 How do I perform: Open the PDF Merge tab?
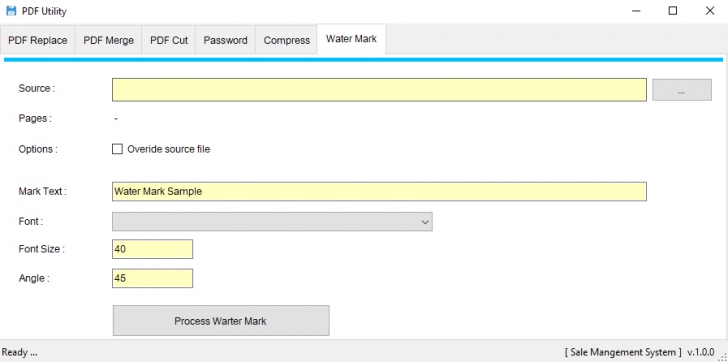[108, 40]
